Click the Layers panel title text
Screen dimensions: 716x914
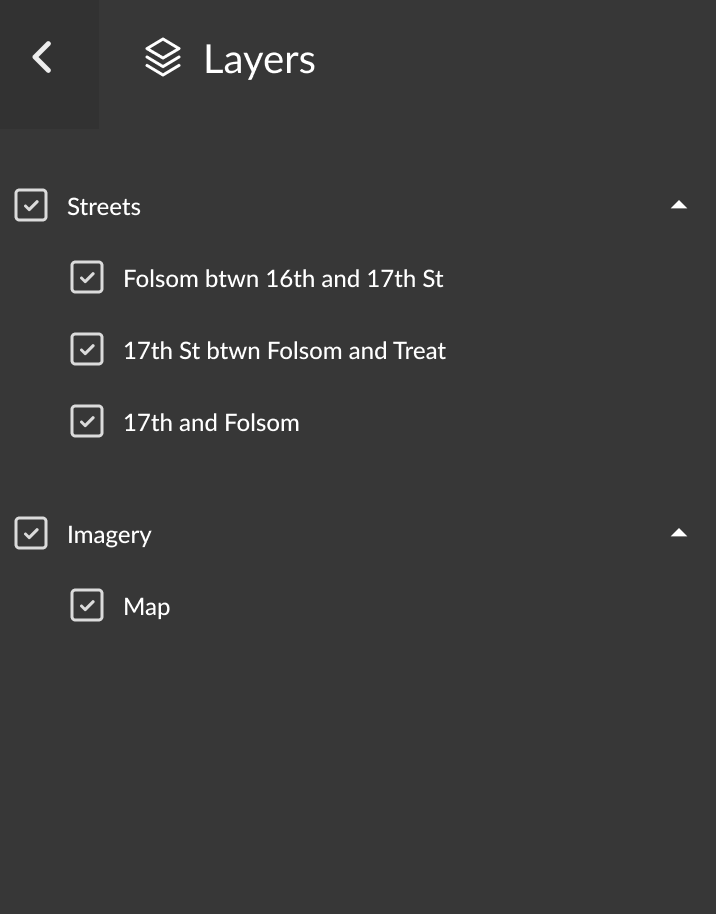(x=259, y=58)
